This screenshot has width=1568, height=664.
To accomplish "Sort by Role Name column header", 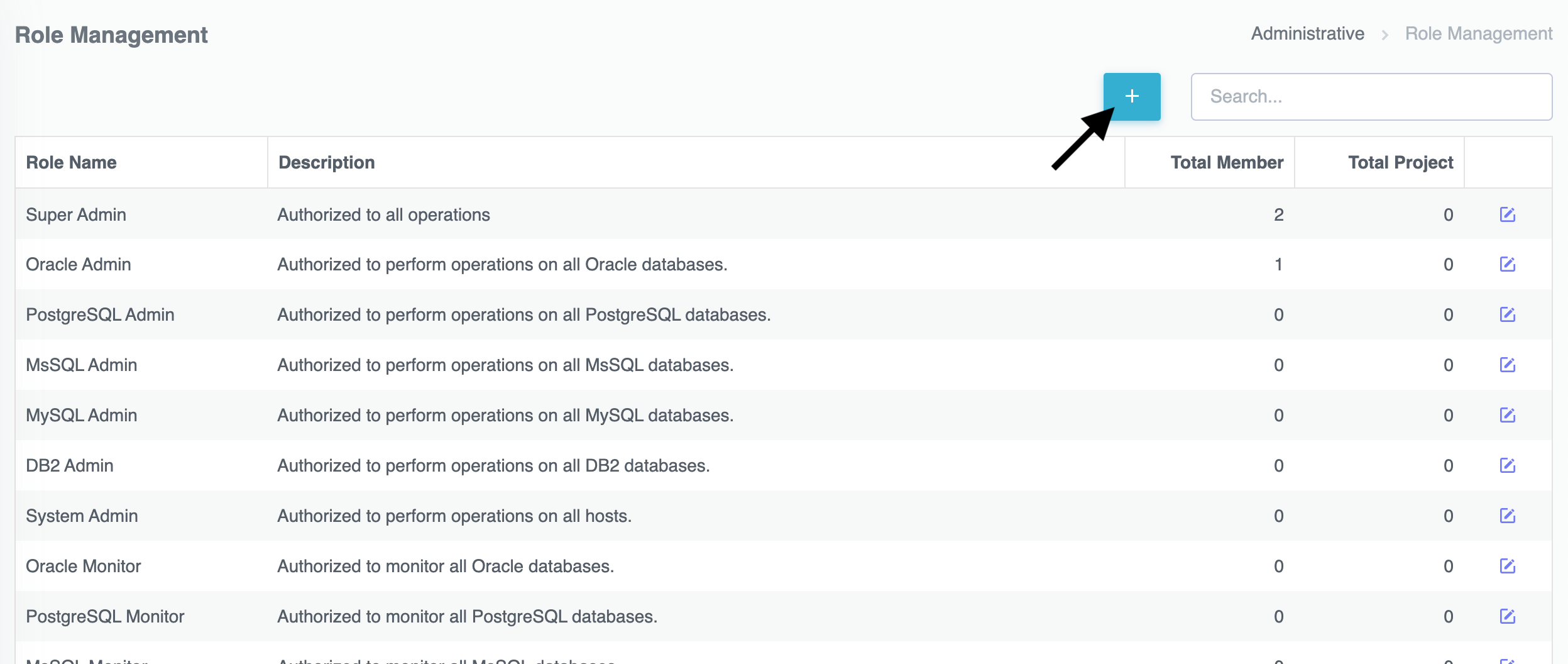I will click(71, 162).
